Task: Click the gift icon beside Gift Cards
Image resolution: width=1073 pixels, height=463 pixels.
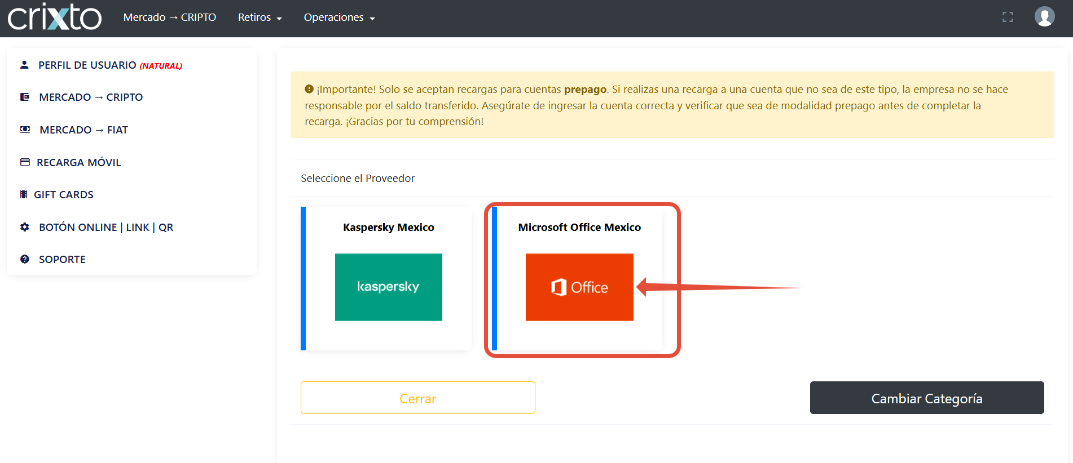Action: click(24, 194)
